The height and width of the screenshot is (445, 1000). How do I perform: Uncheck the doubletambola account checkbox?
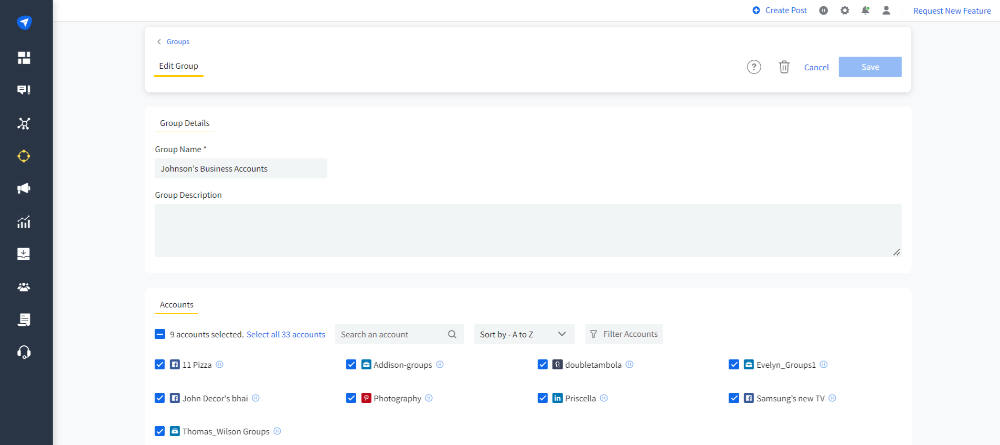(543, 365)
